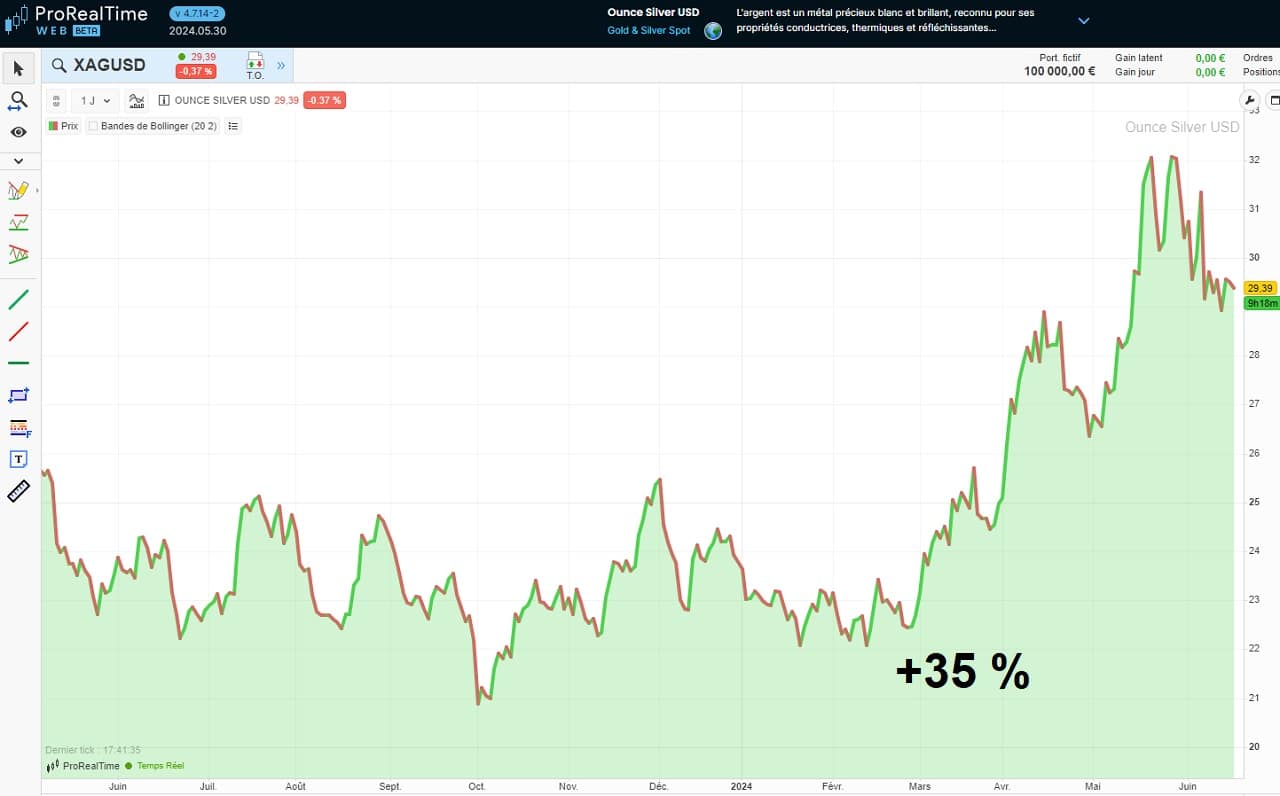
Task: Toggle the eye visibility icon in sidebar
Action: 18,132
